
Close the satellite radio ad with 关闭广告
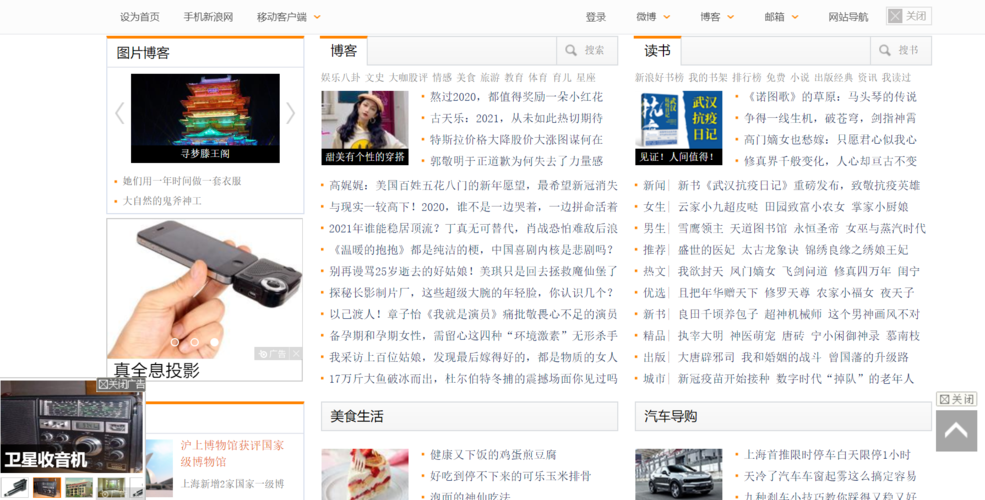pos(121,384)
